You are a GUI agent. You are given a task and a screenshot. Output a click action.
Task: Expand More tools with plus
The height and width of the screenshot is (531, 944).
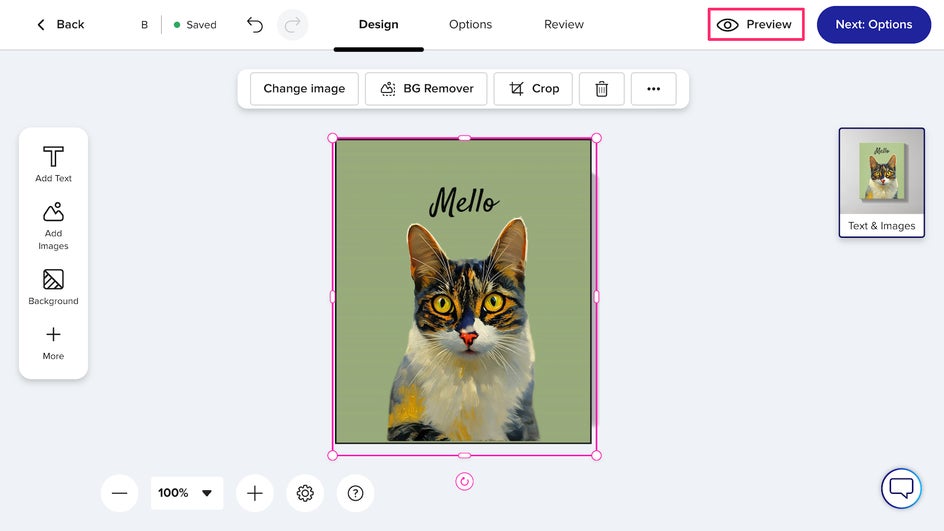click(54, 343)
